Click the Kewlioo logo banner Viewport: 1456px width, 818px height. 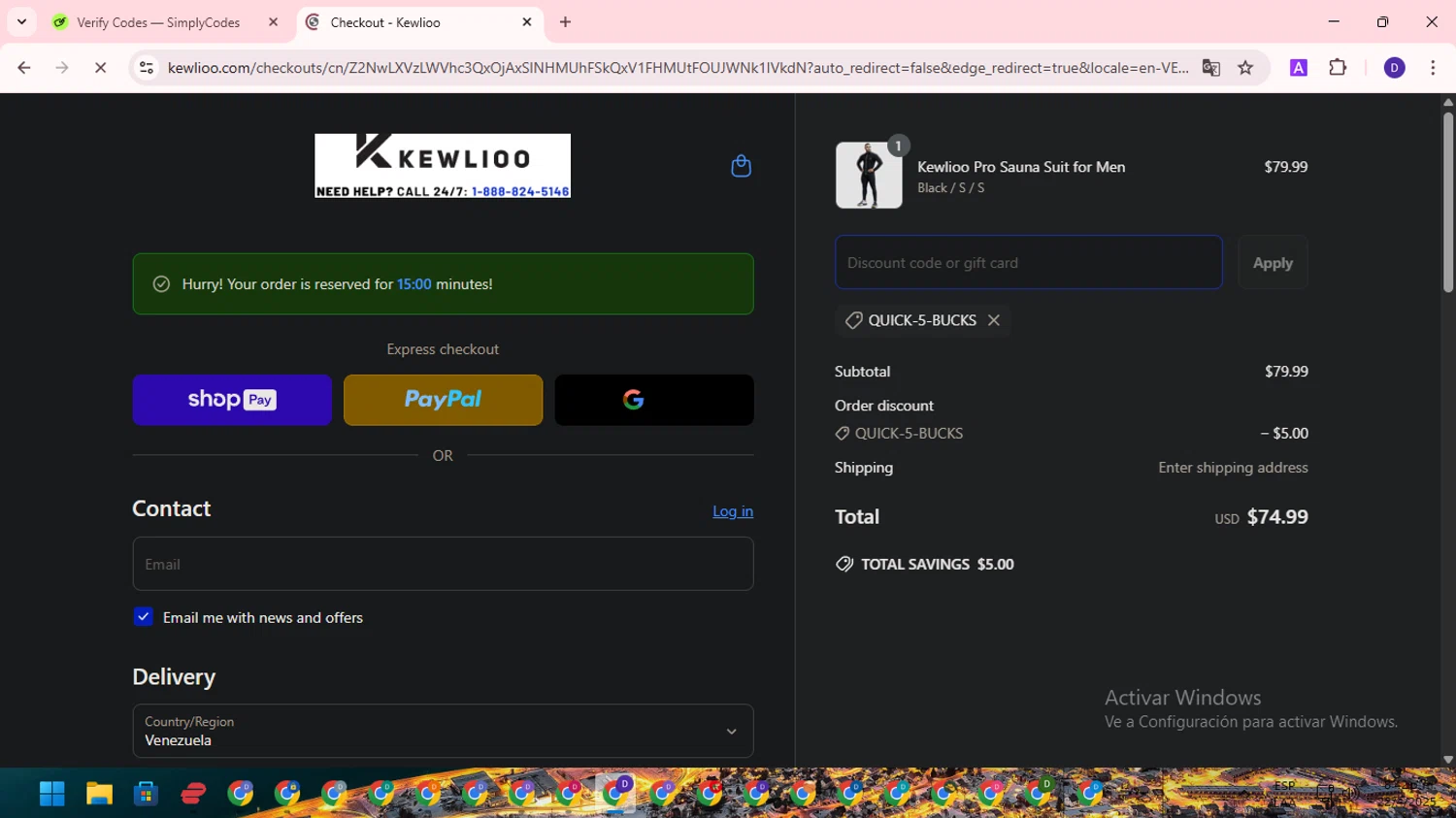click(x=443, y=166)
